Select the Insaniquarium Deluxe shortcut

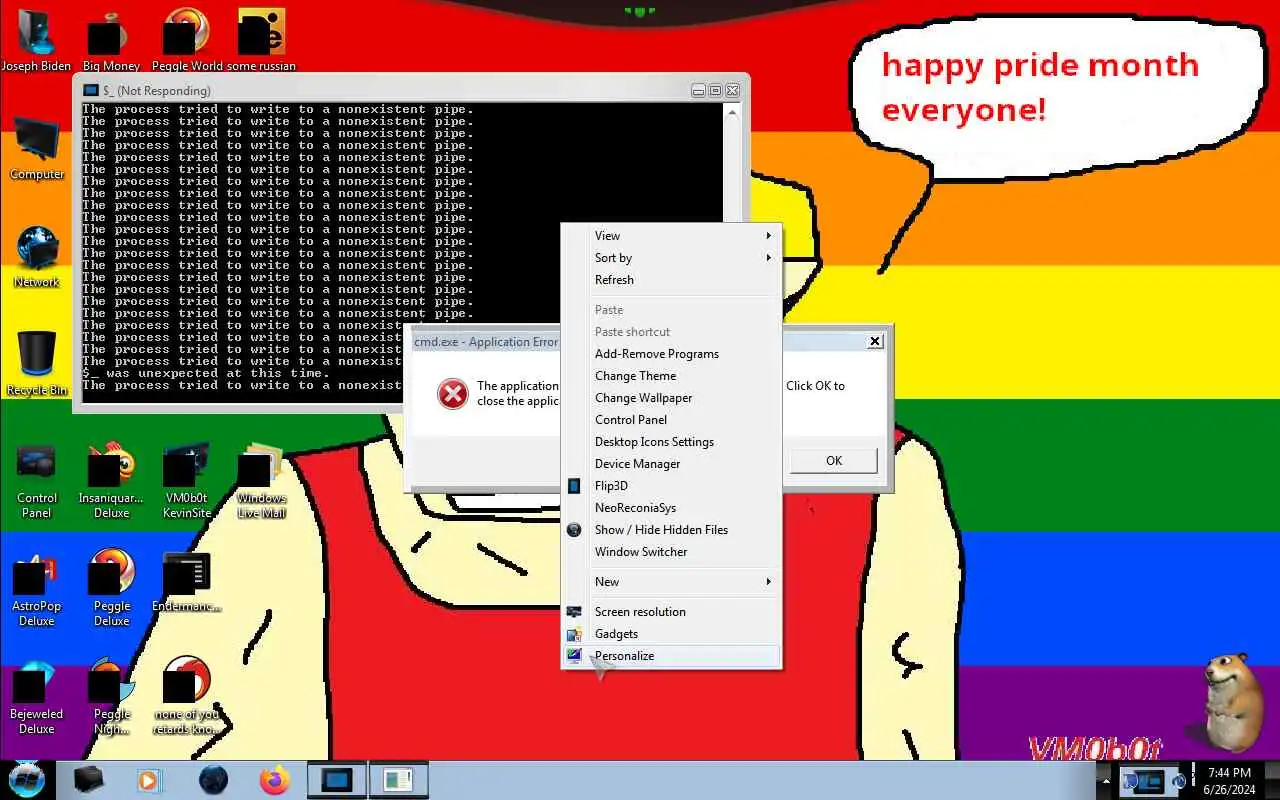(111, 480)
